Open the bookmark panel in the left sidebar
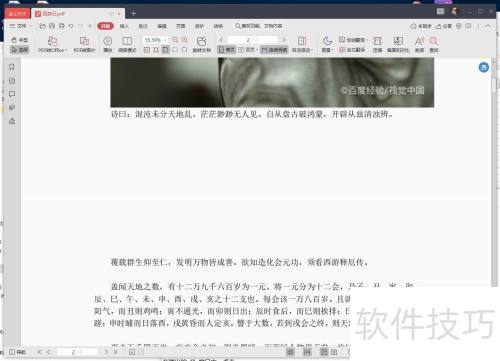This screenshot has width=500, height=361. coord(12,67)
